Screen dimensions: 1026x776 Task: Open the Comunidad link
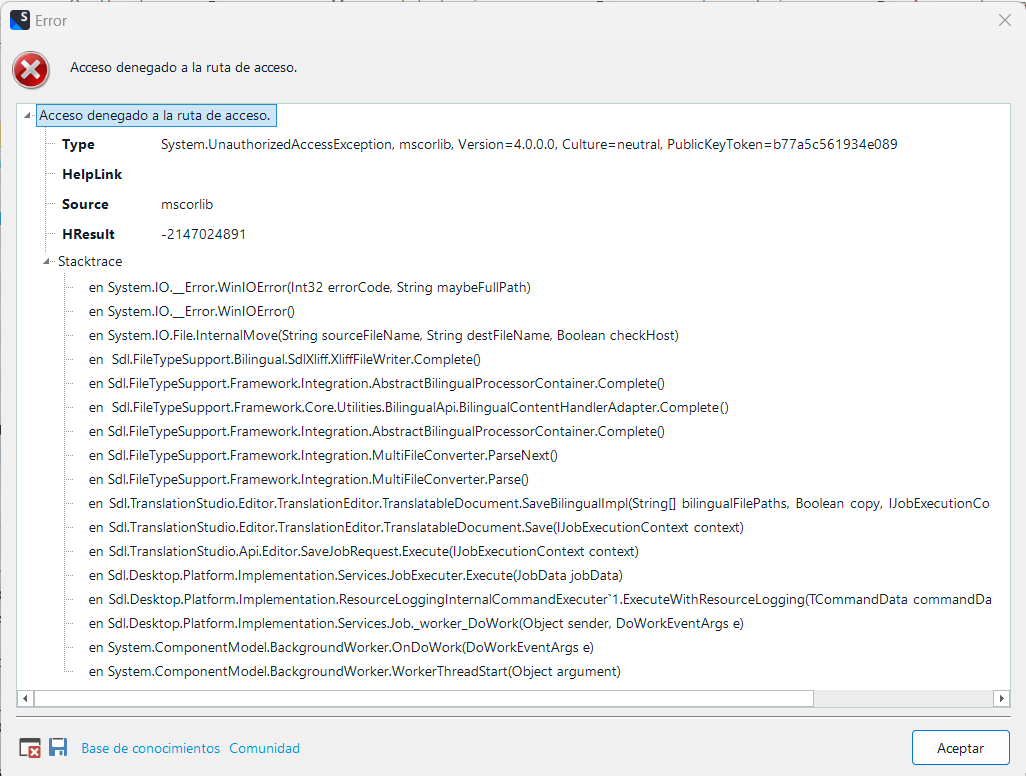click(264, 748)
